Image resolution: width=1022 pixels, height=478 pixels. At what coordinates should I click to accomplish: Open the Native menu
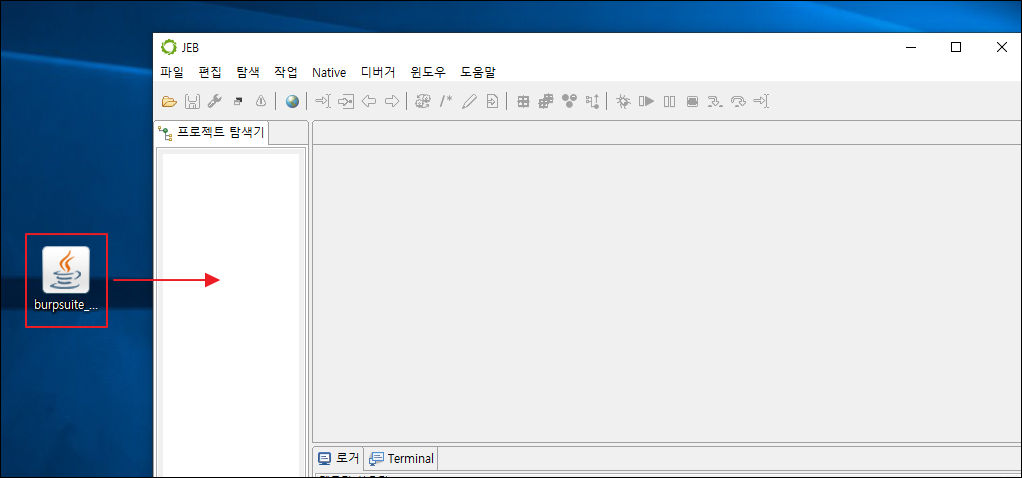[329, 72]
